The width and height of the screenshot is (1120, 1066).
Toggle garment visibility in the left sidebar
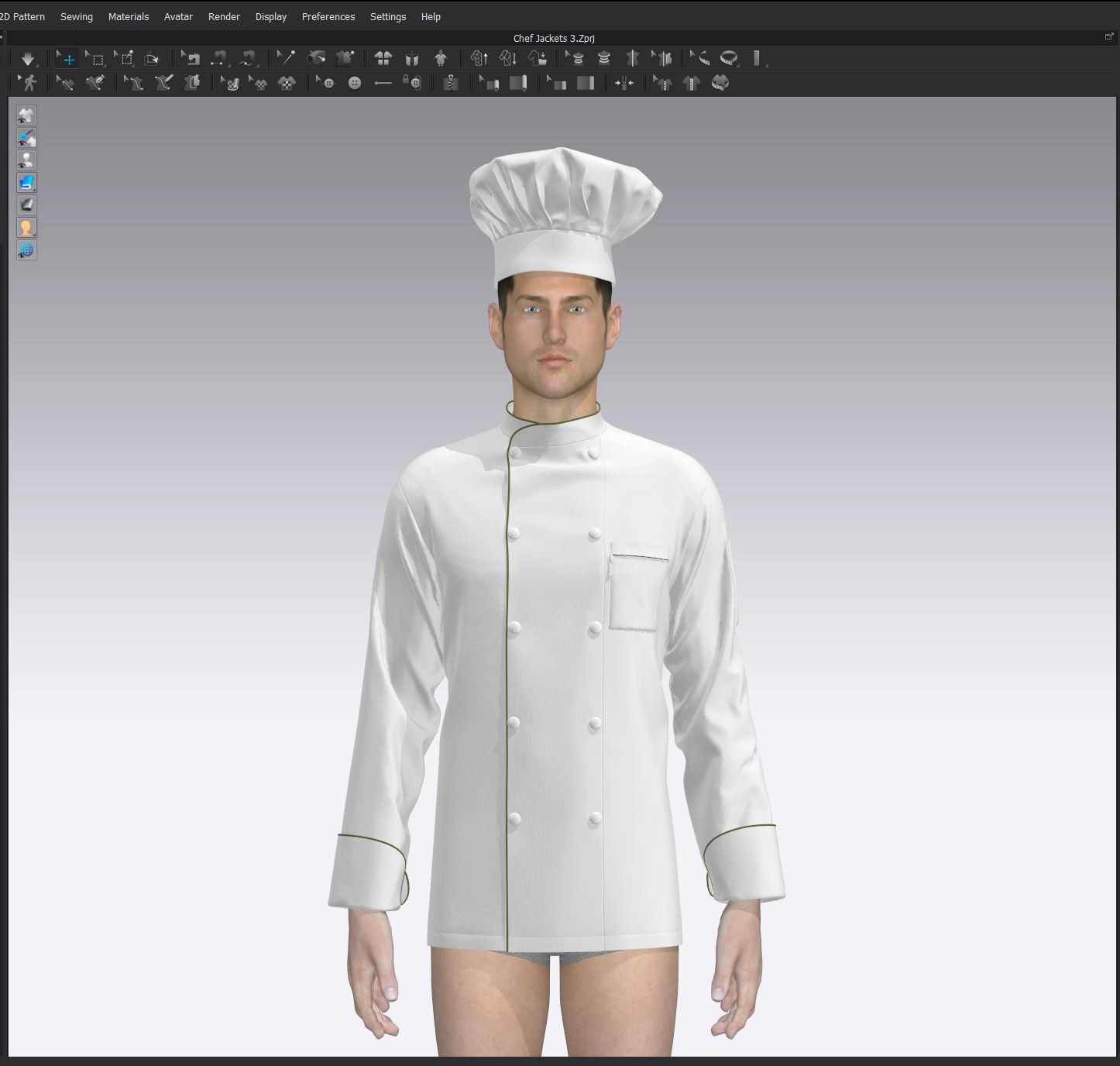tap(26, 115)
